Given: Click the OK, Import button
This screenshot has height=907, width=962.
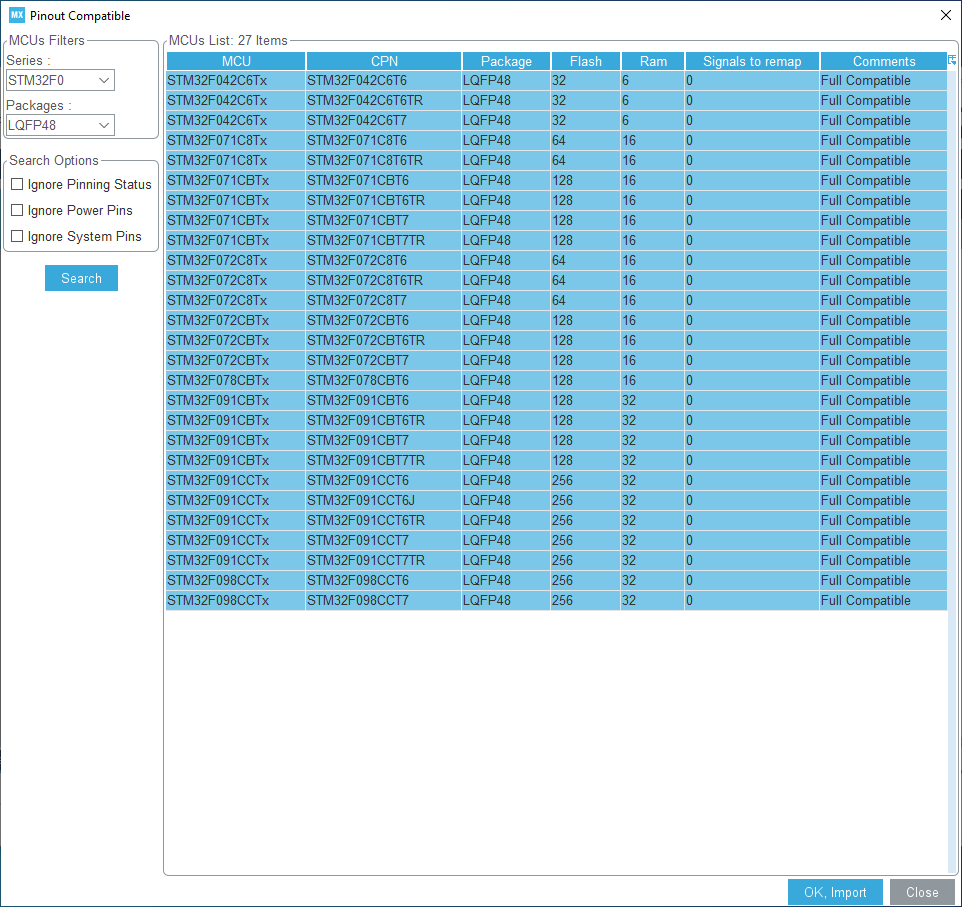Looking at the screenshot, I should pos(835,892).
